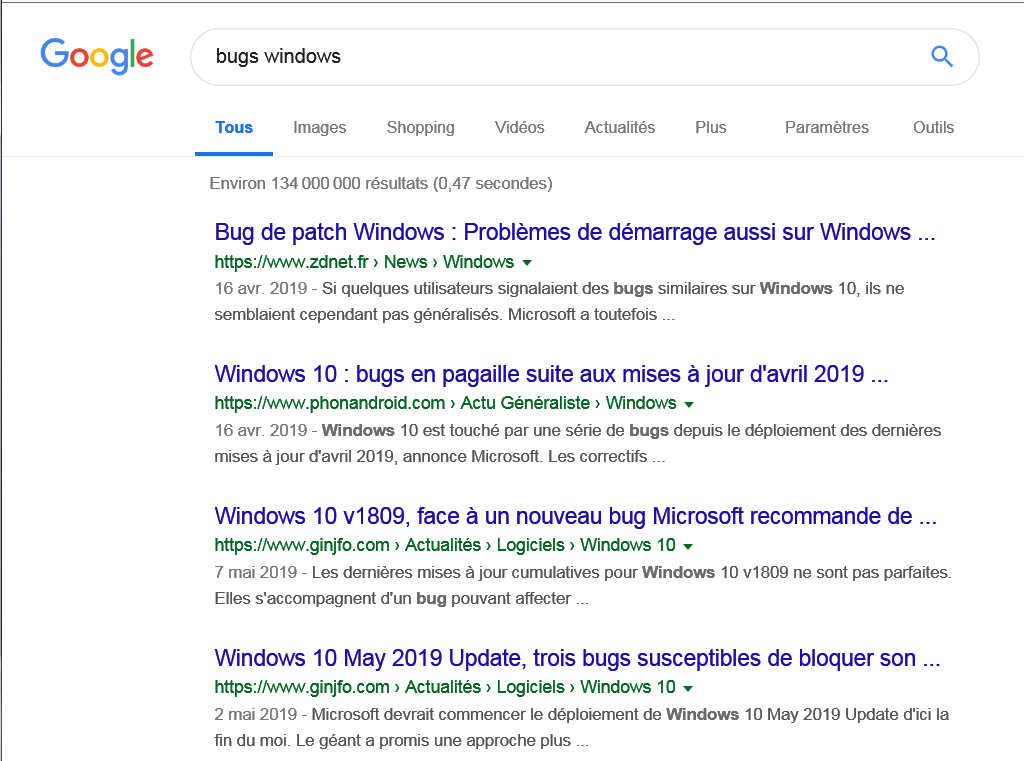This screenshot has width=1024, height=761.
Task: Click the https://www.zdnet.fr › News › Windows URL
Action: (364, 262)
